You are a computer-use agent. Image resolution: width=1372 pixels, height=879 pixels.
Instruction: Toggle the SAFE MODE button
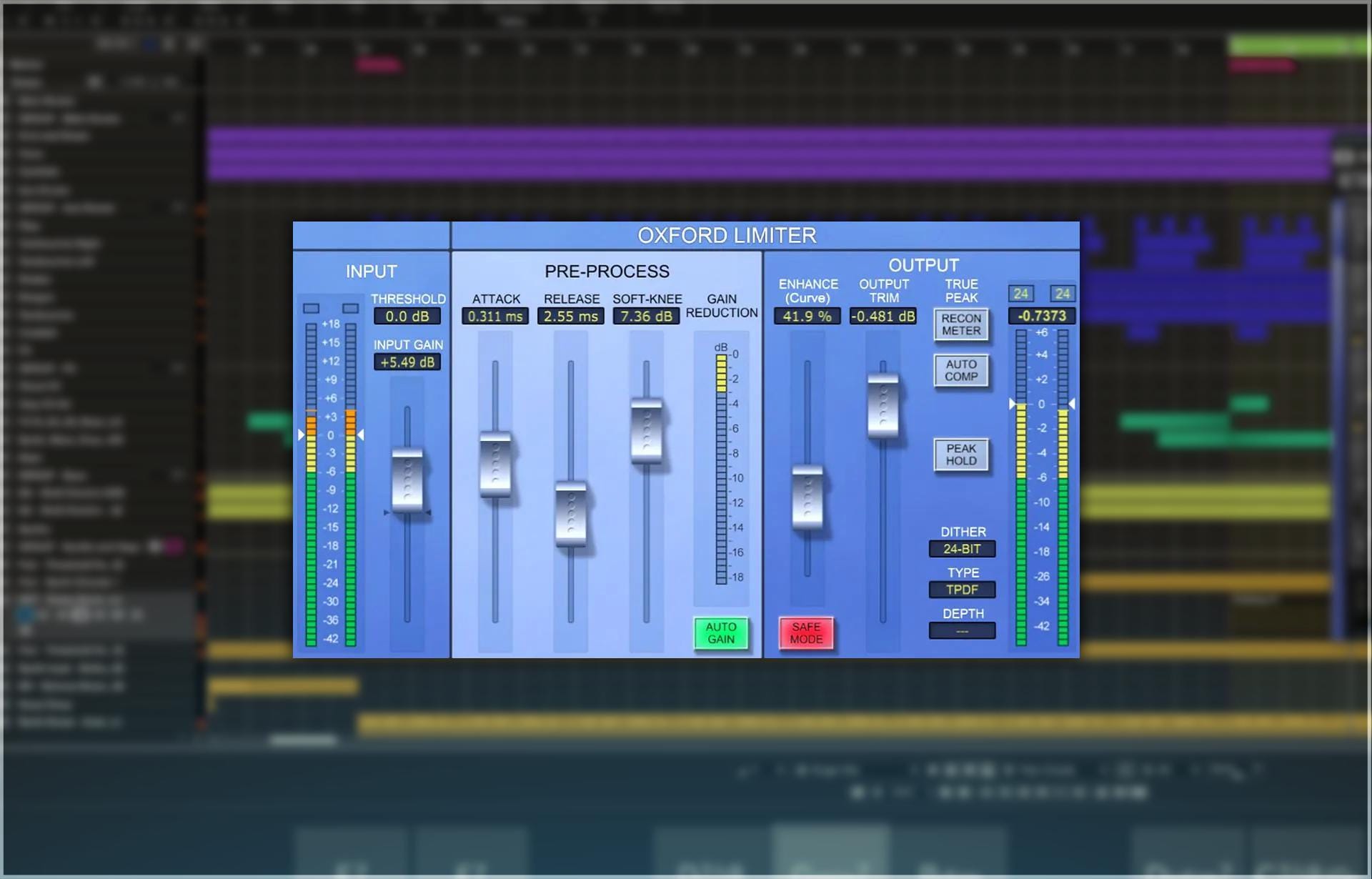pyautogui.click(x=806, y=633)
